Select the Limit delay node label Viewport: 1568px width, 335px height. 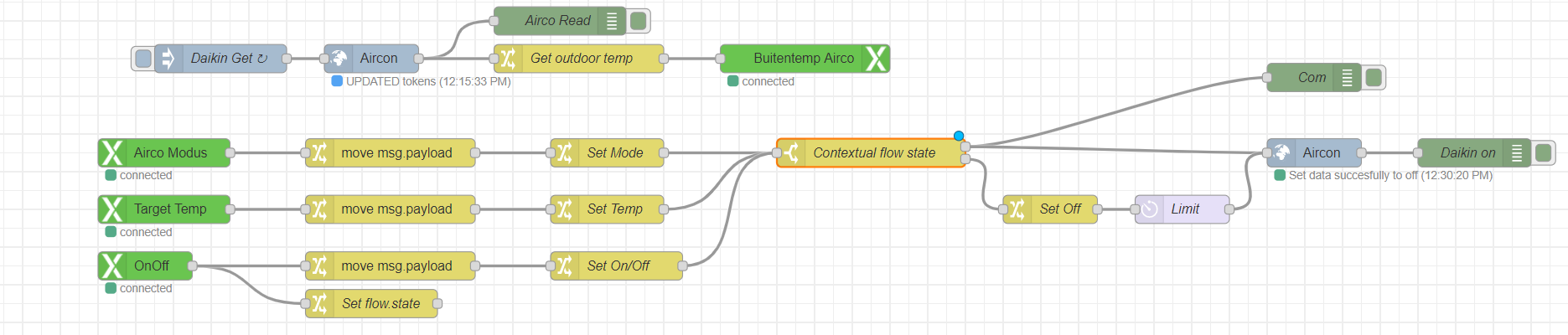pyautogui.click(x=1185, y=209)
